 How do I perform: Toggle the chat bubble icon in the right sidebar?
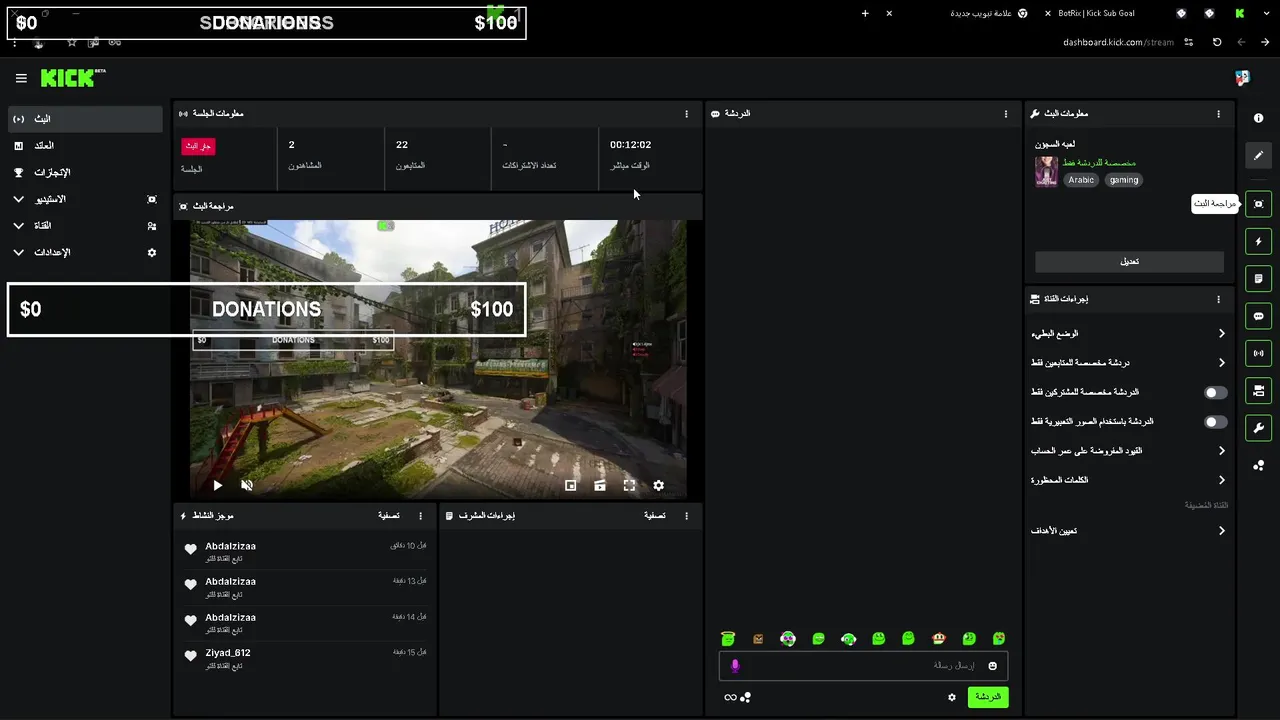coord(1258,316)
